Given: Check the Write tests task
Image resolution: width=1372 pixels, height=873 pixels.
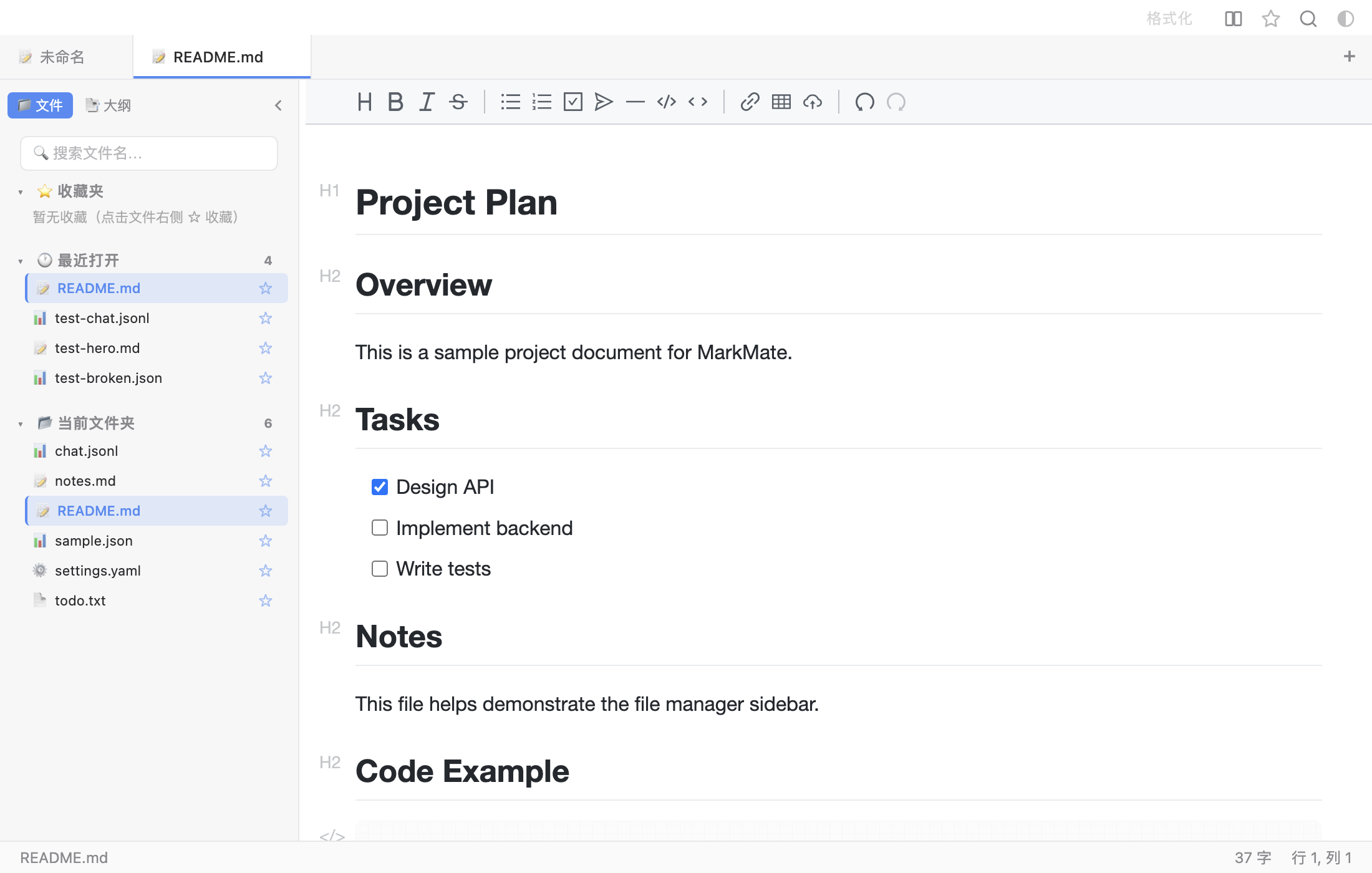Looking at the screenshot, I should click(380, 569).
